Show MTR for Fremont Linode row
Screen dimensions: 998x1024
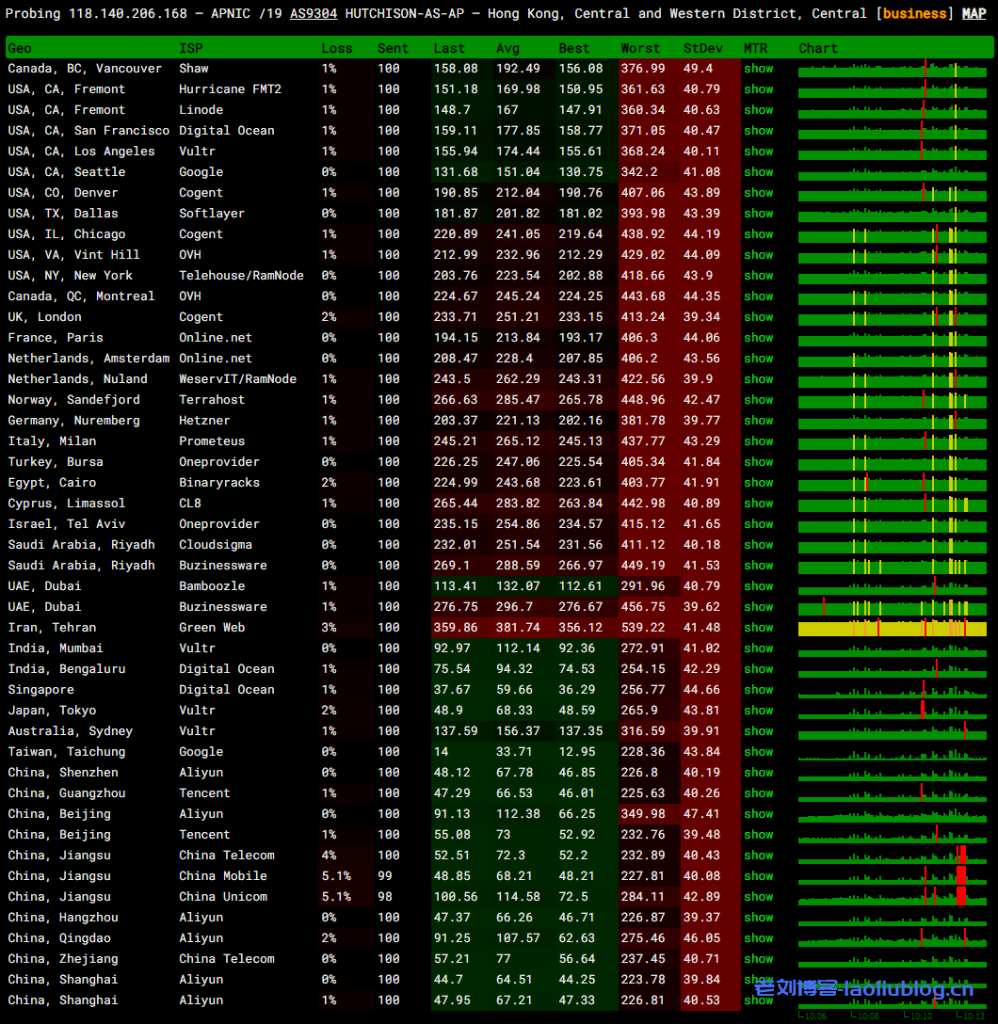(758, 110)
